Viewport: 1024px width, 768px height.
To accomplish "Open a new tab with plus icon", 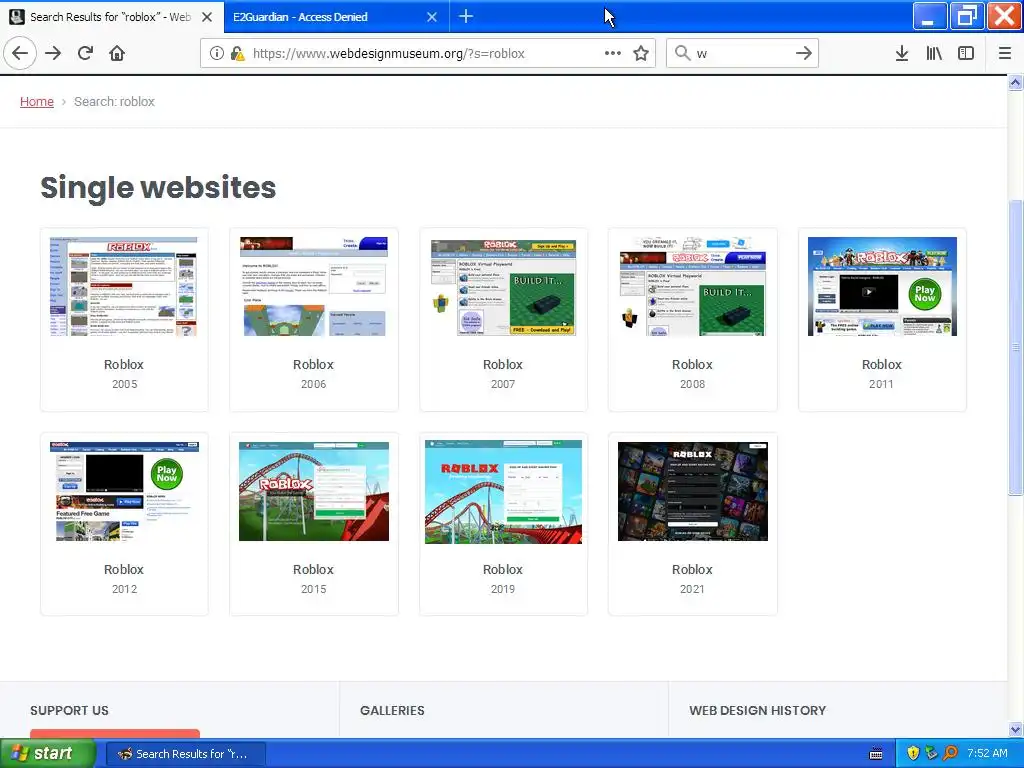I will (x=466, y=16).
